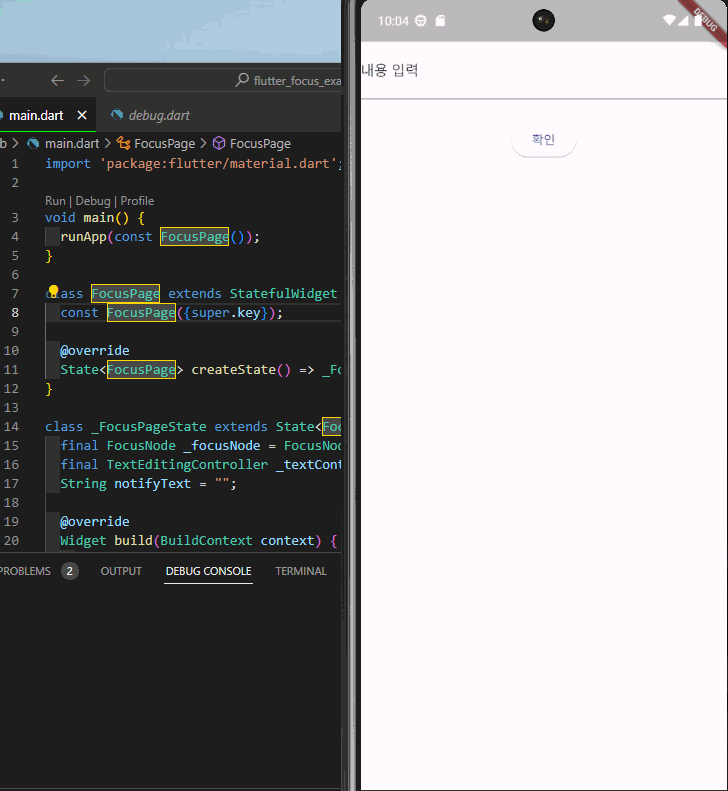Tap the 확인 button in the emulator

pos(543,140)
